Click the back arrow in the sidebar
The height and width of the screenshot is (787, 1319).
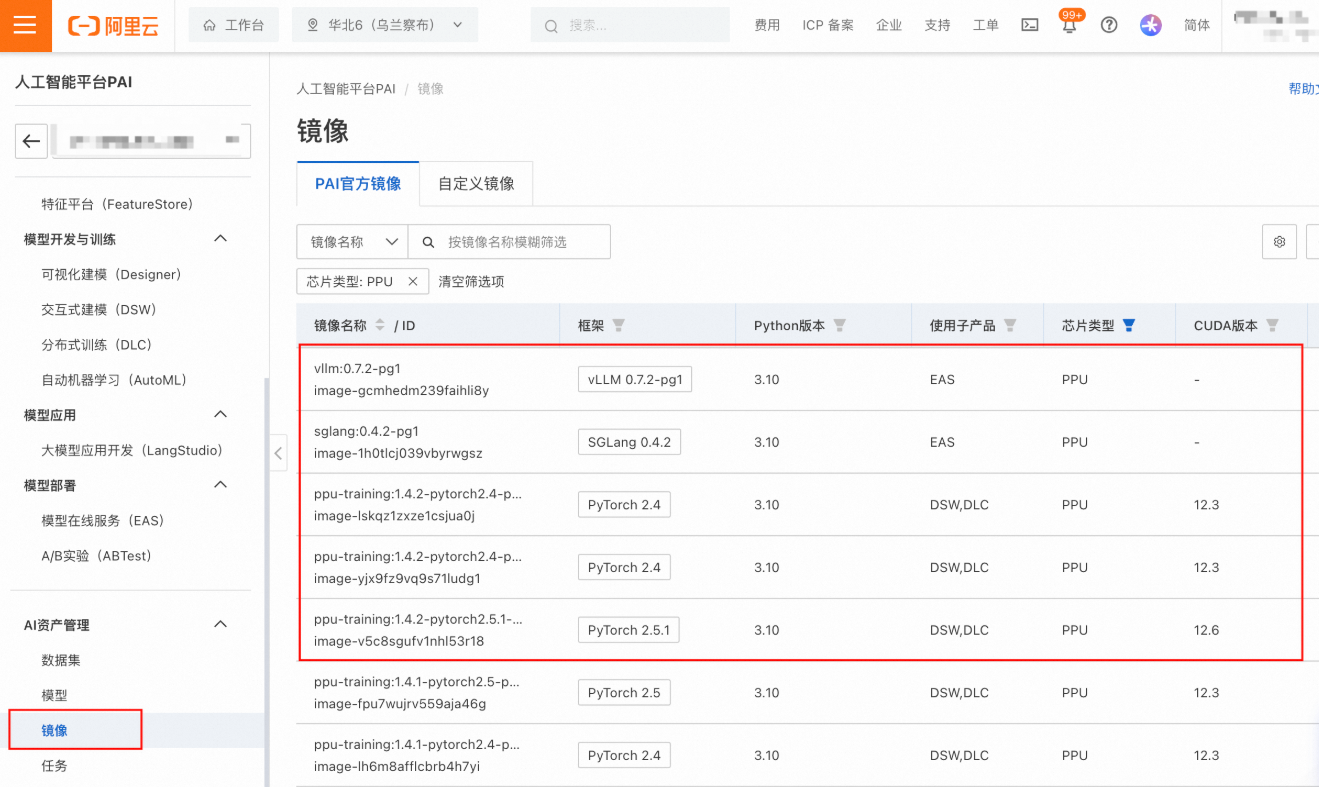(31, 141)
